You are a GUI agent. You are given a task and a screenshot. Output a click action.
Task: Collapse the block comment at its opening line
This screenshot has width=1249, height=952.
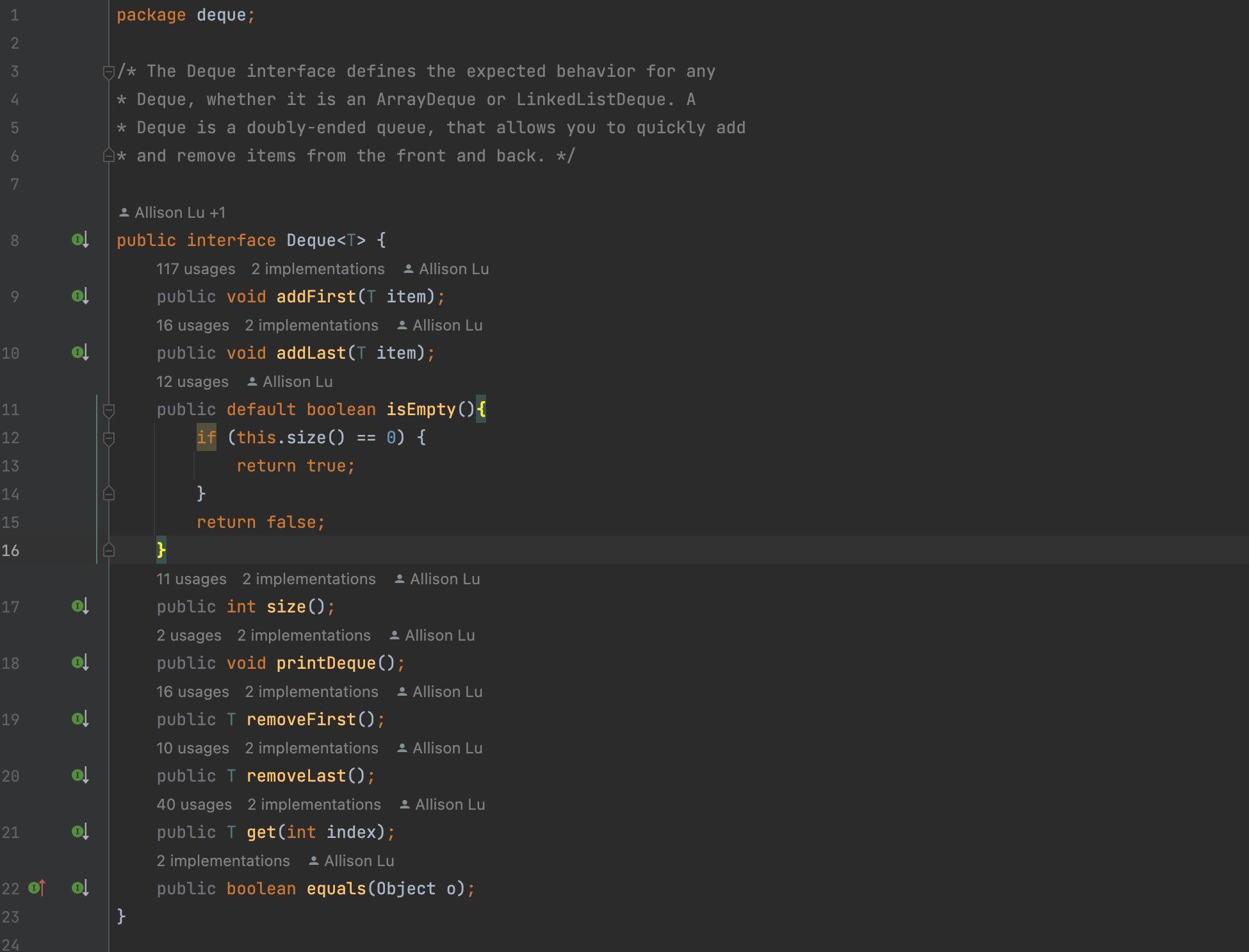pos(109,72)
